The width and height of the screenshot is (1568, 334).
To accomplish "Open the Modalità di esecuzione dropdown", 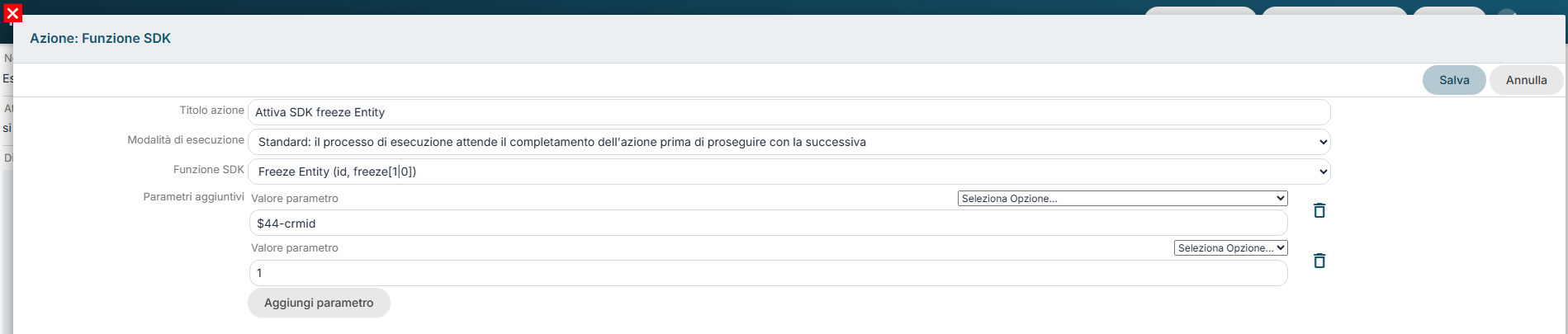I will (x=789, y=142).
